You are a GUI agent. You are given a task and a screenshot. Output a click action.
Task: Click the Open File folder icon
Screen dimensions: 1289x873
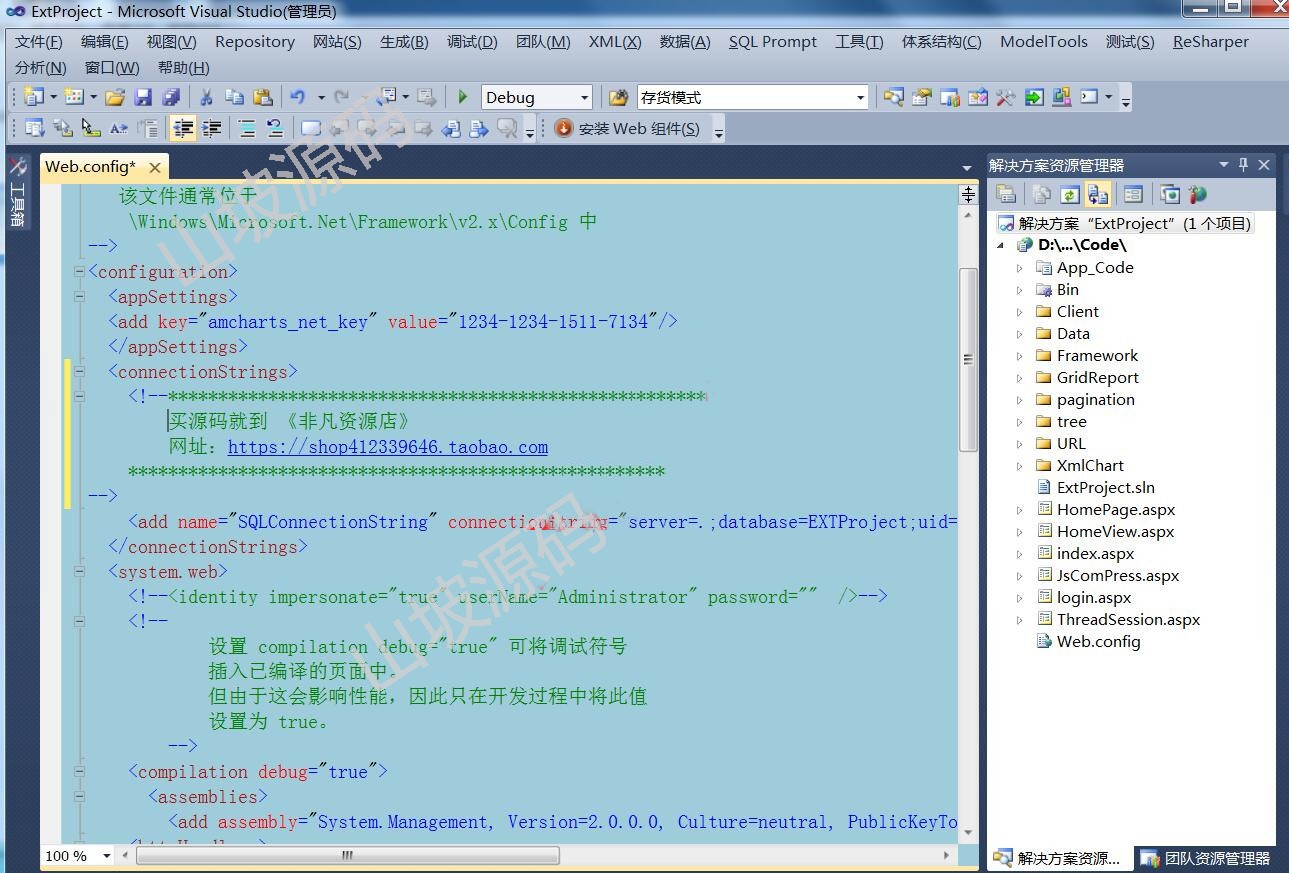pyautogui.click(x=115, y=97)
